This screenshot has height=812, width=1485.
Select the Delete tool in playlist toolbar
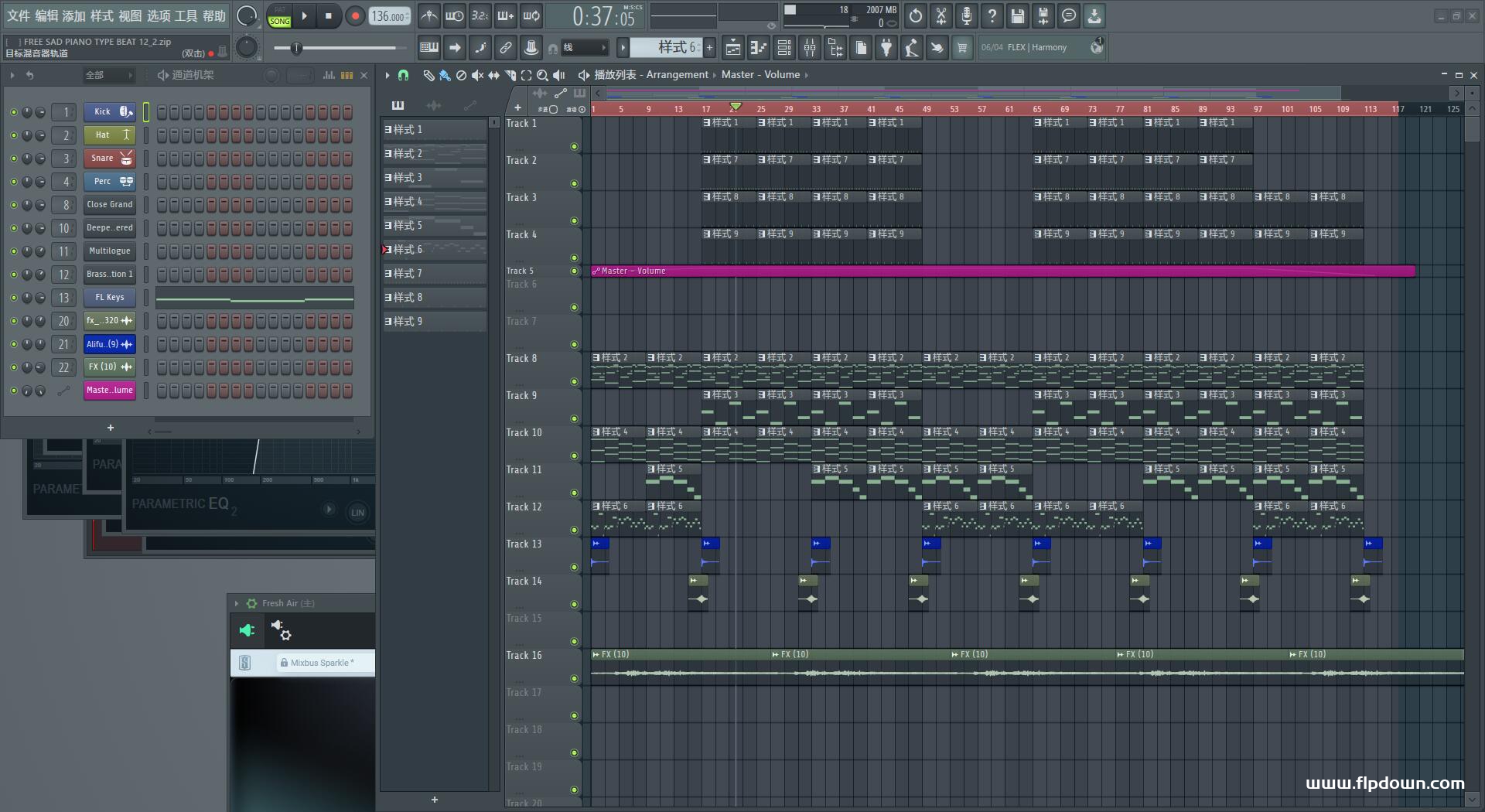[x=461, y=75]
